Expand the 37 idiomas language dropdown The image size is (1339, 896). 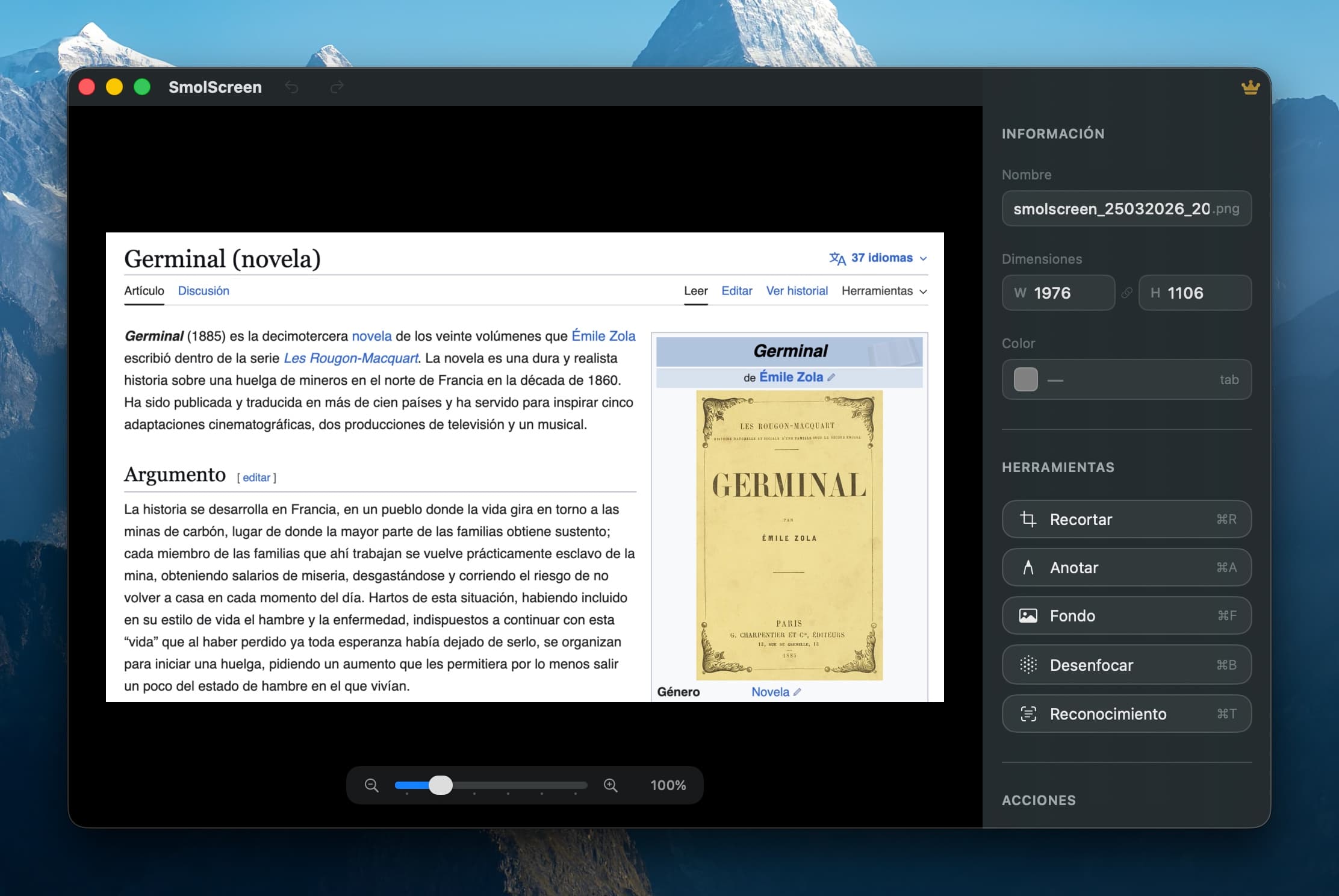[x=878, y=258]
